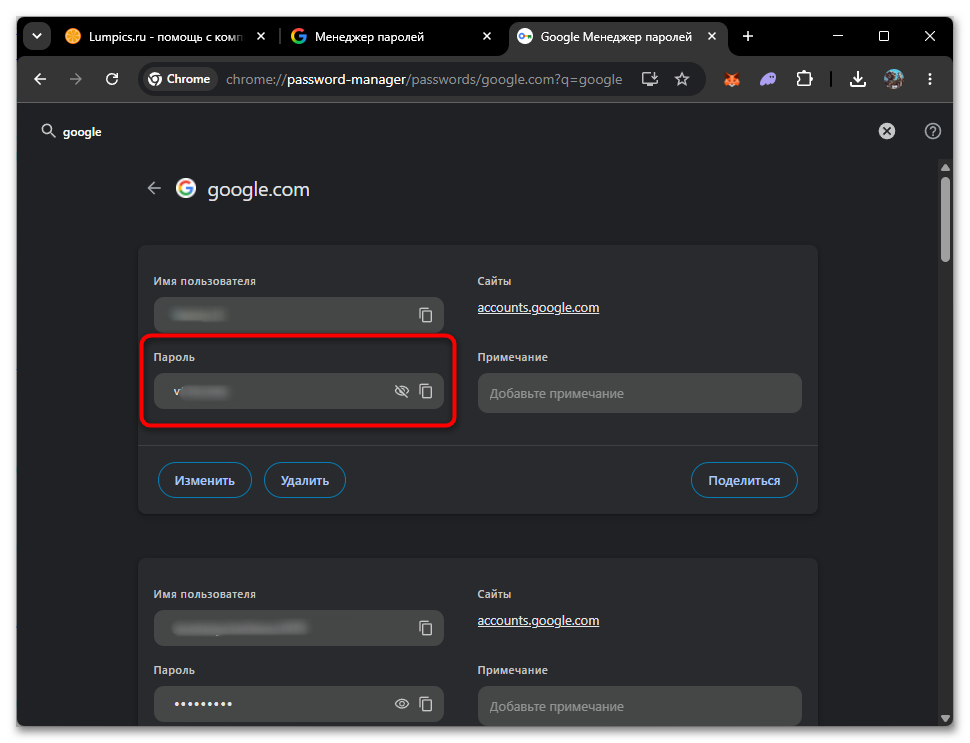Close the Google Менеджер паролей tab
This screenshot has width=970, height=743.
(x=712, y=37)
